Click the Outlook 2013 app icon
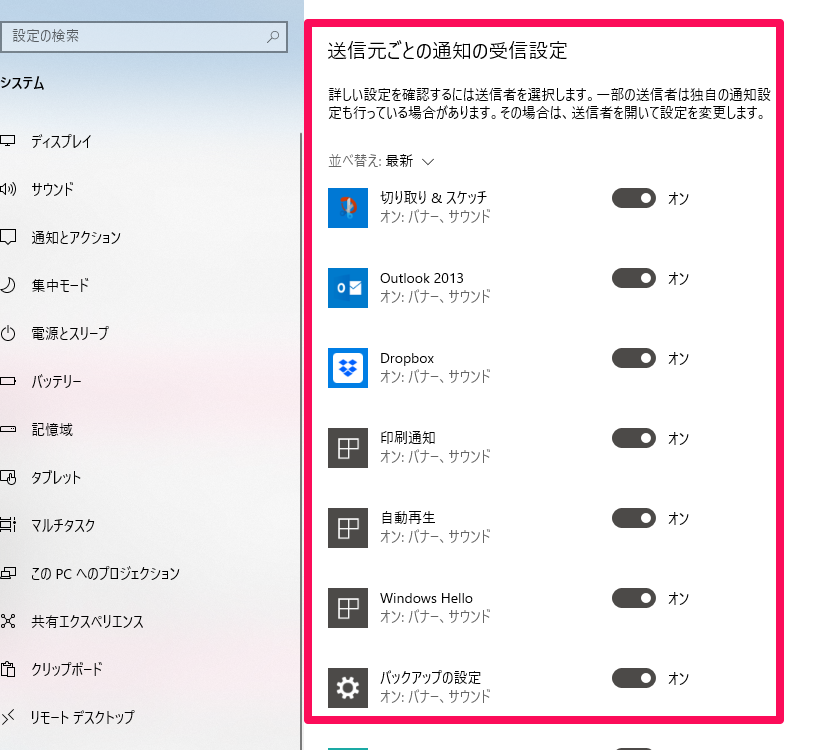Viewport: 830px width, 750px height. coord(348,288)
